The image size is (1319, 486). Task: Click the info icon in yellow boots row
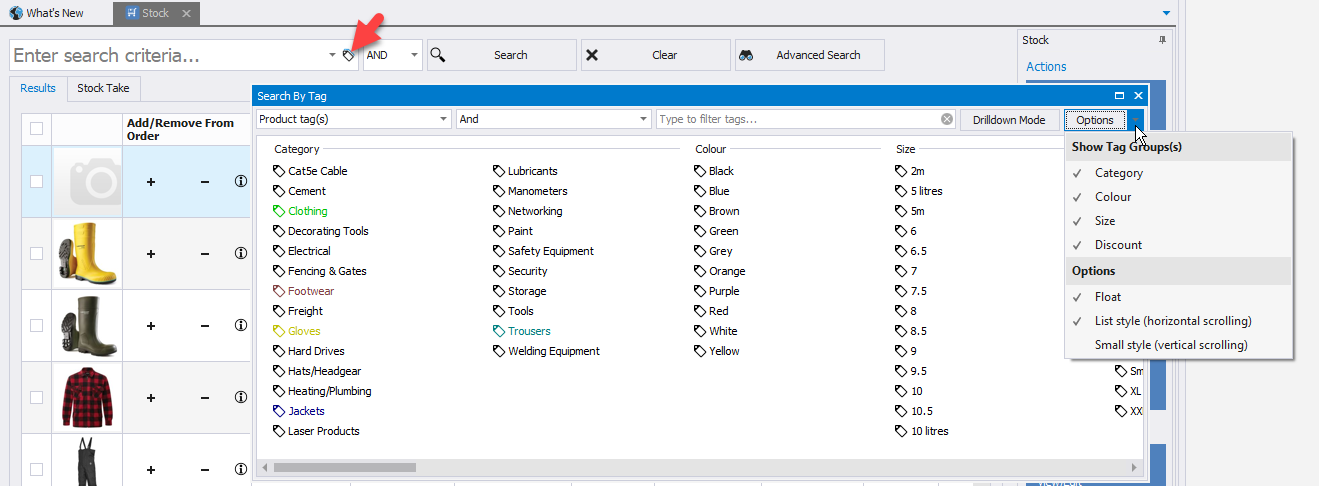tap(240, 254)
